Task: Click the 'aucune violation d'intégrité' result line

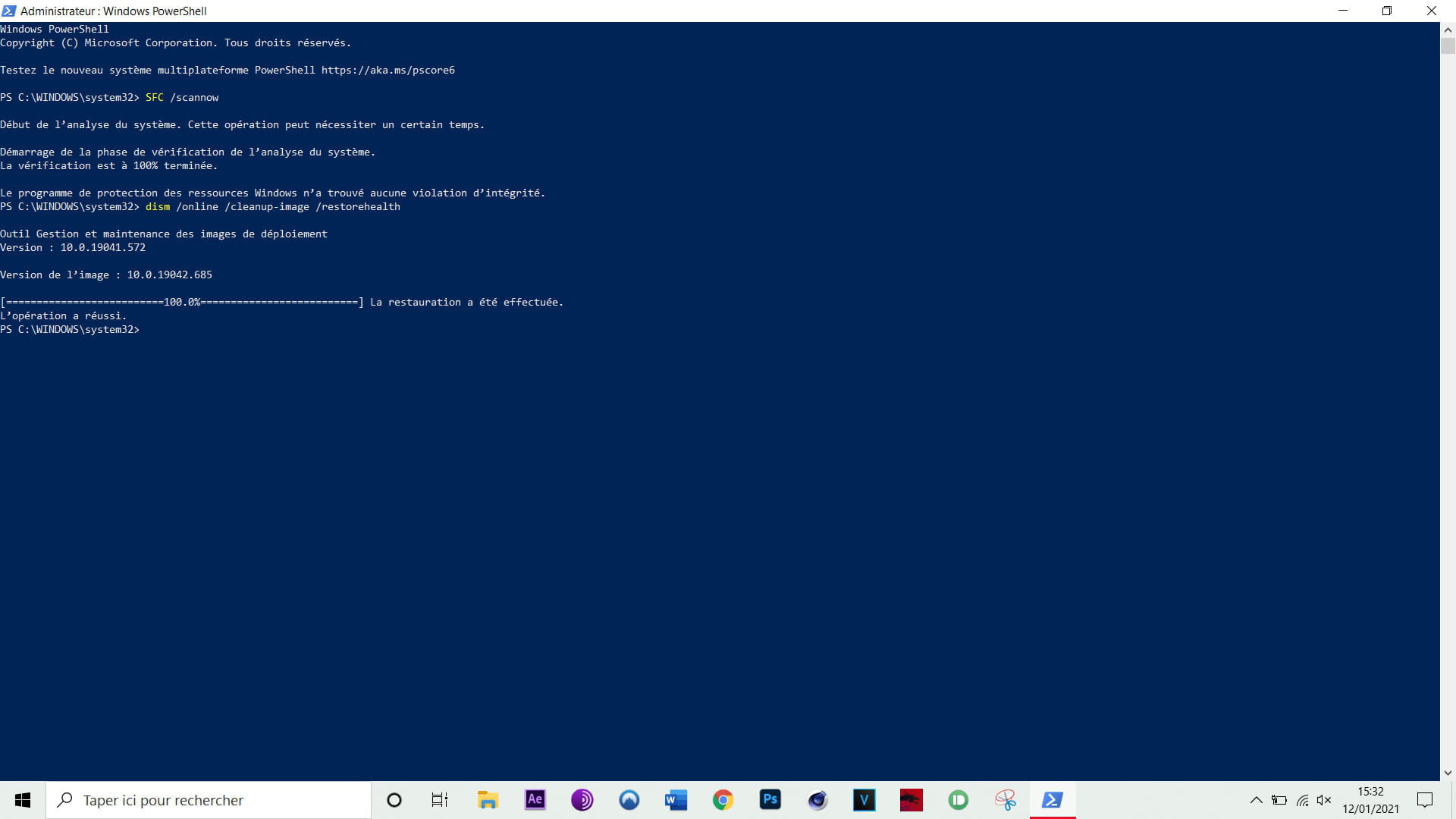Action: coord(273,193)
